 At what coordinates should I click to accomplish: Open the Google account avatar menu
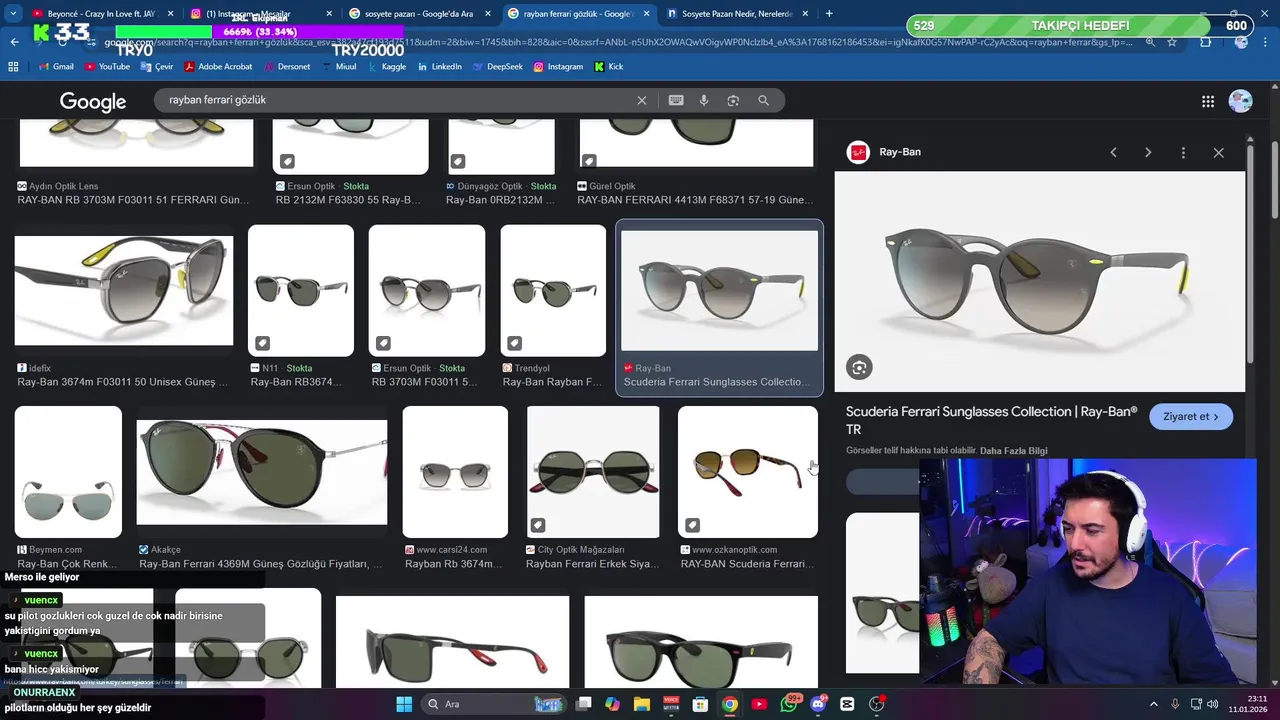[x=1240, y=101]
